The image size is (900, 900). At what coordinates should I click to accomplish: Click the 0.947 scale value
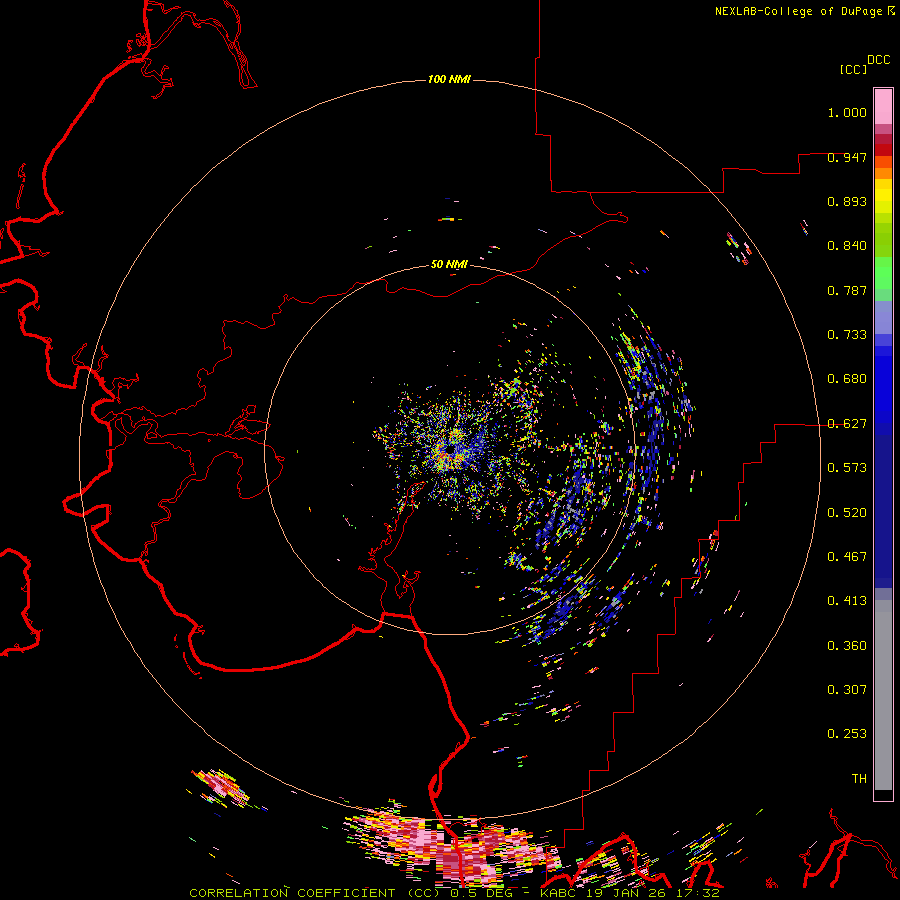click(x=847, y=157)
